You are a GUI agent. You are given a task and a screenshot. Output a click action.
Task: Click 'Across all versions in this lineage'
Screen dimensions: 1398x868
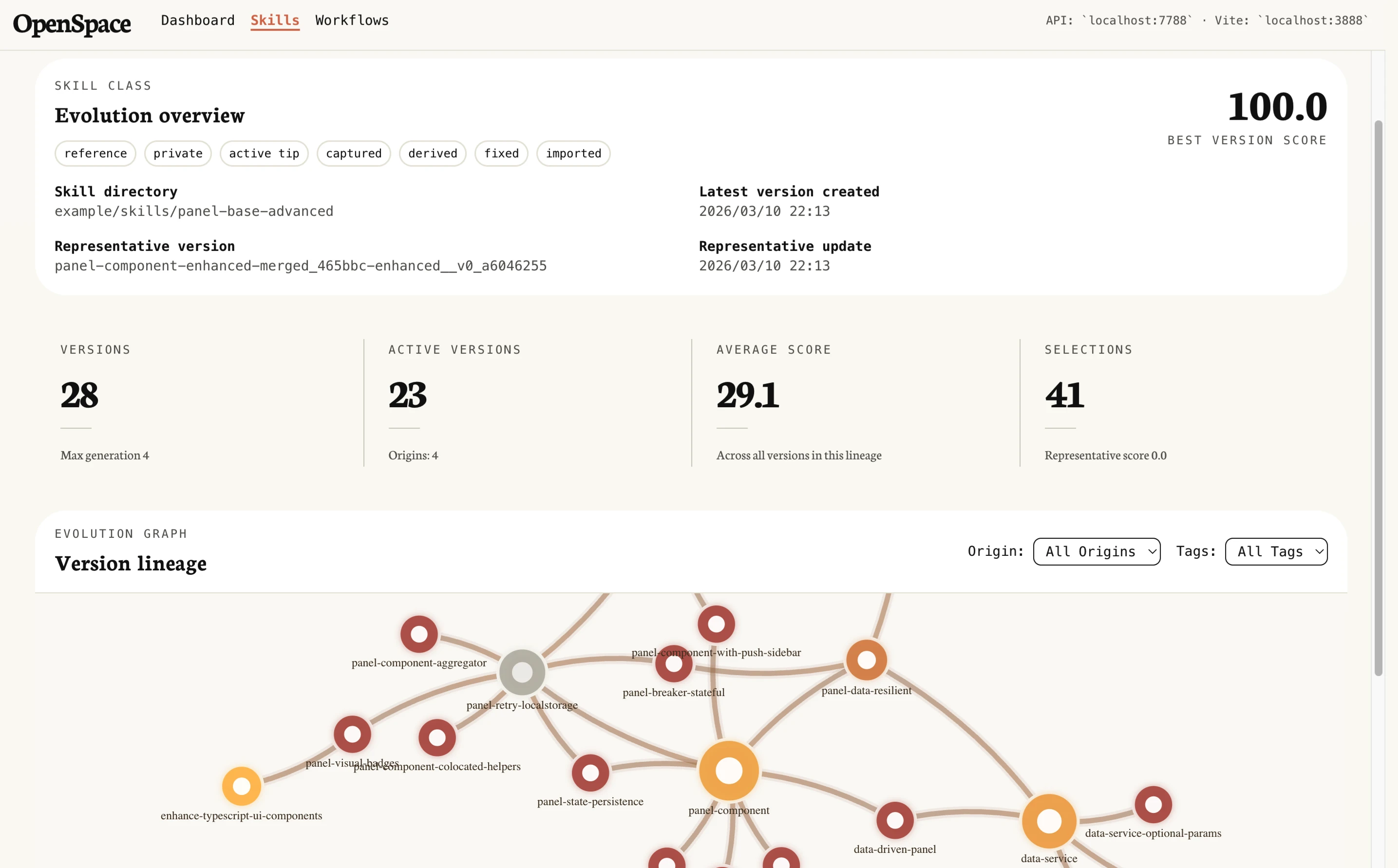[798, 455]
